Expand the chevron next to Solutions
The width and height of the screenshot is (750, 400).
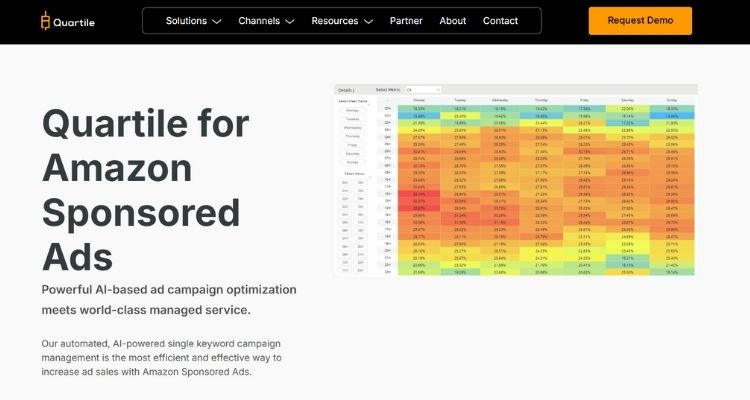(217, 22)
